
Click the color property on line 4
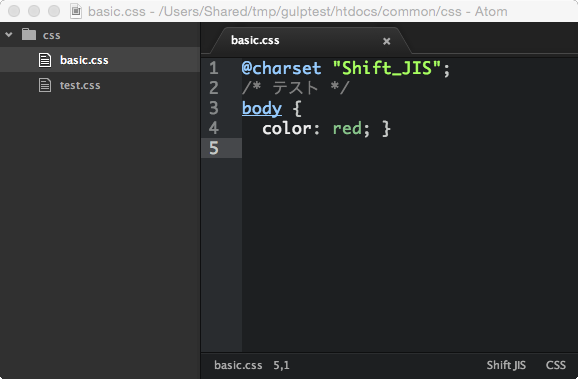[286, 129]
